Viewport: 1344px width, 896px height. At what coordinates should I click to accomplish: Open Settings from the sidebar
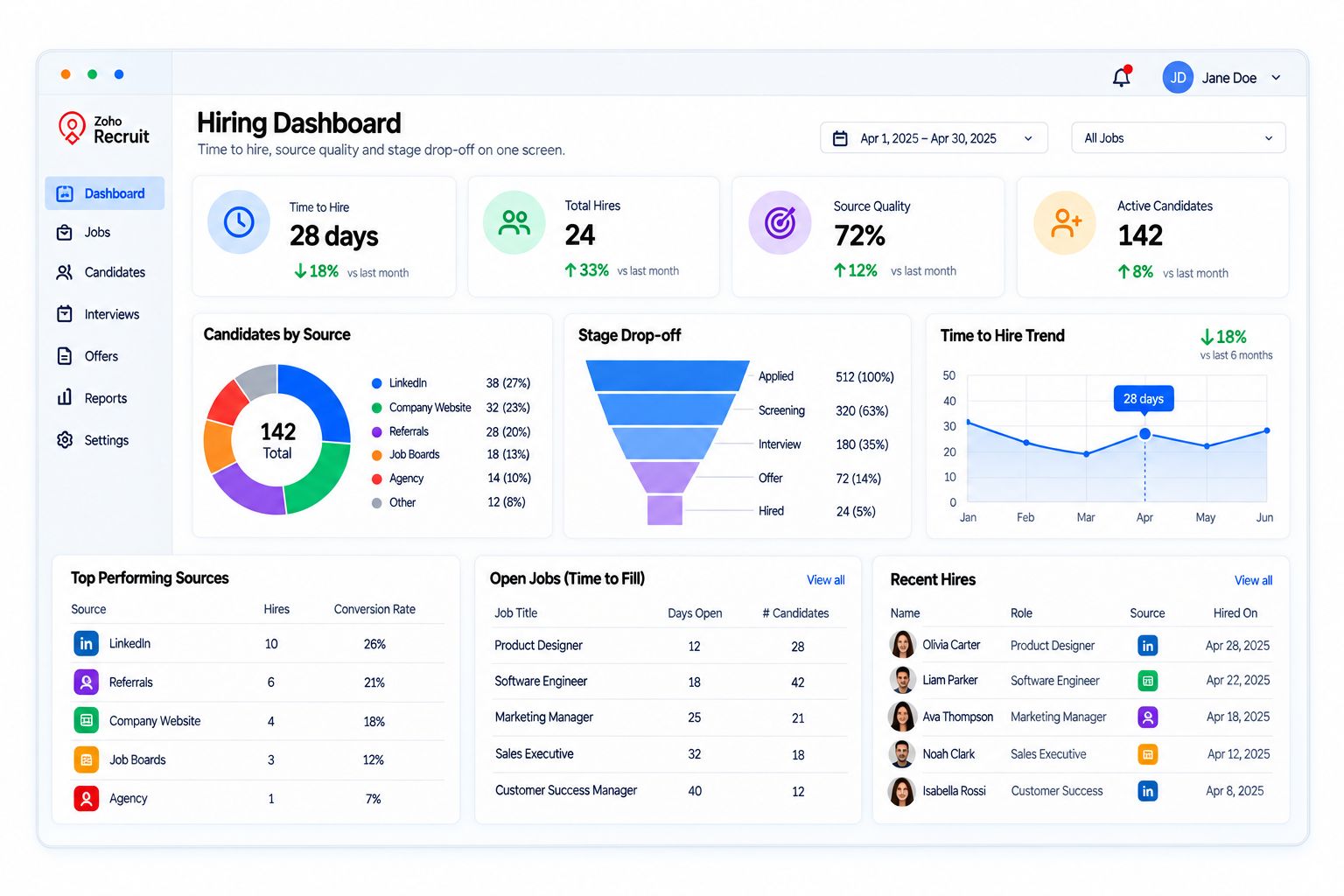click(x=93, y=440)
